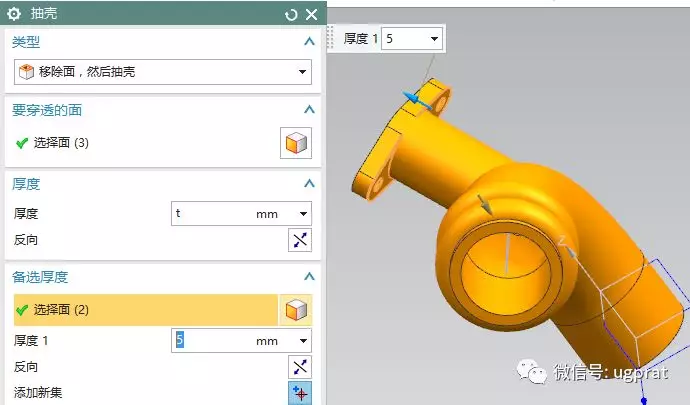Click the 厚度 1 label in dialog
The height and width of the screenshot is (405, 690).
(30, 341)
